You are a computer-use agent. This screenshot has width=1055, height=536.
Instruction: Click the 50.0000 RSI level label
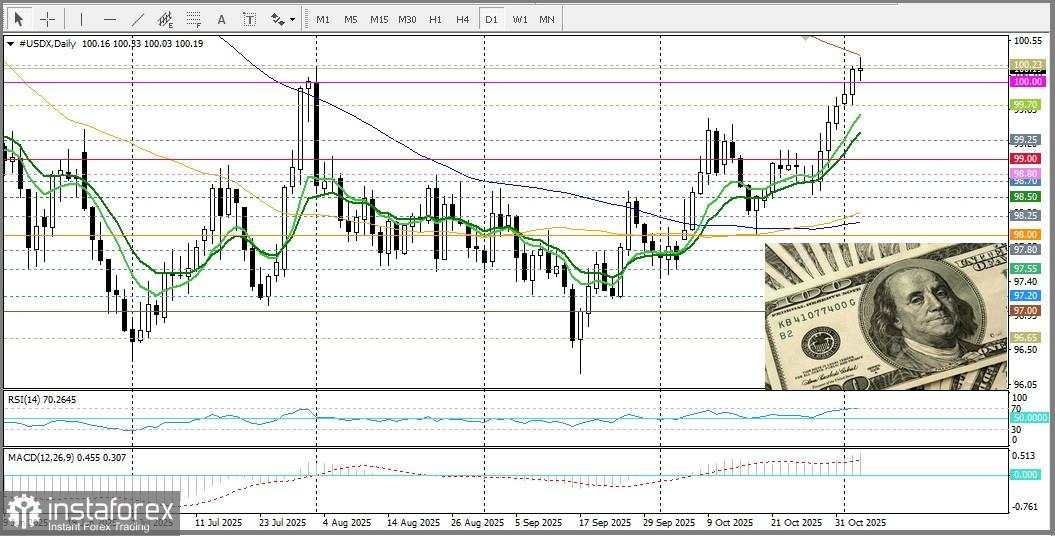[x=1029, y=418]
